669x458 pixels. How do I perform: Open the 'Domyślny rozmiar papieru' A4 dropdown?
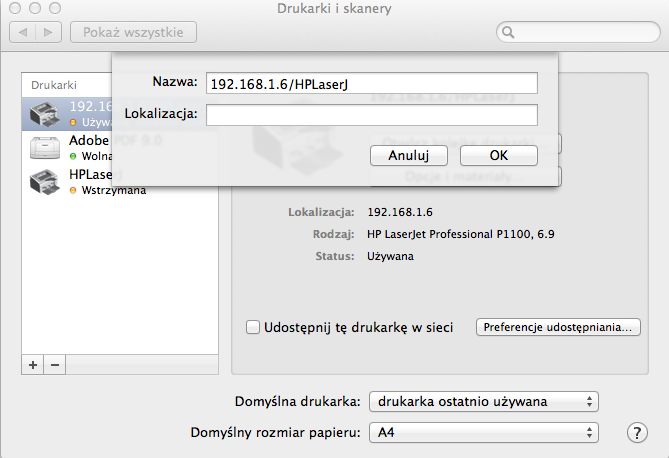[484, 433]
